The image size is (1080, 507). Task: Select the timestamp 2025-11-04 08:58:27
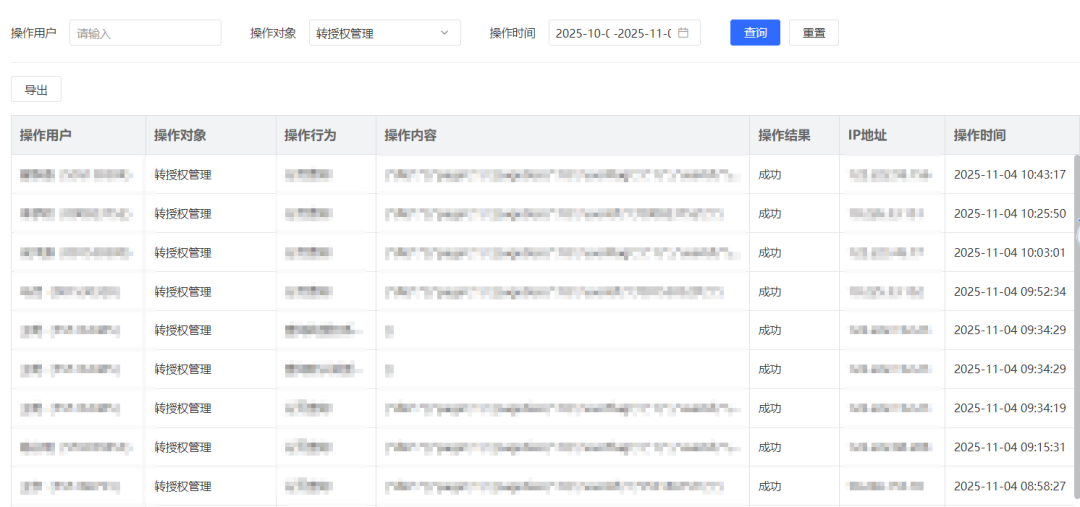(x=1010, y=486)
